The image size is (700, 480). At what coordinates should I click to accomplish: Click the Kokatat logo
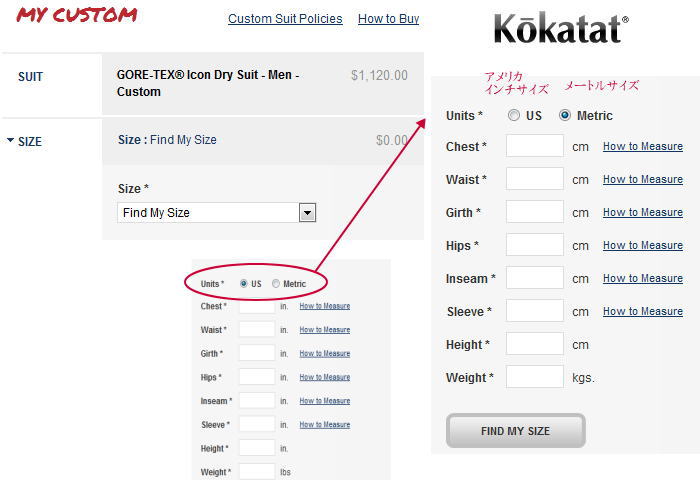coord(561,28)
